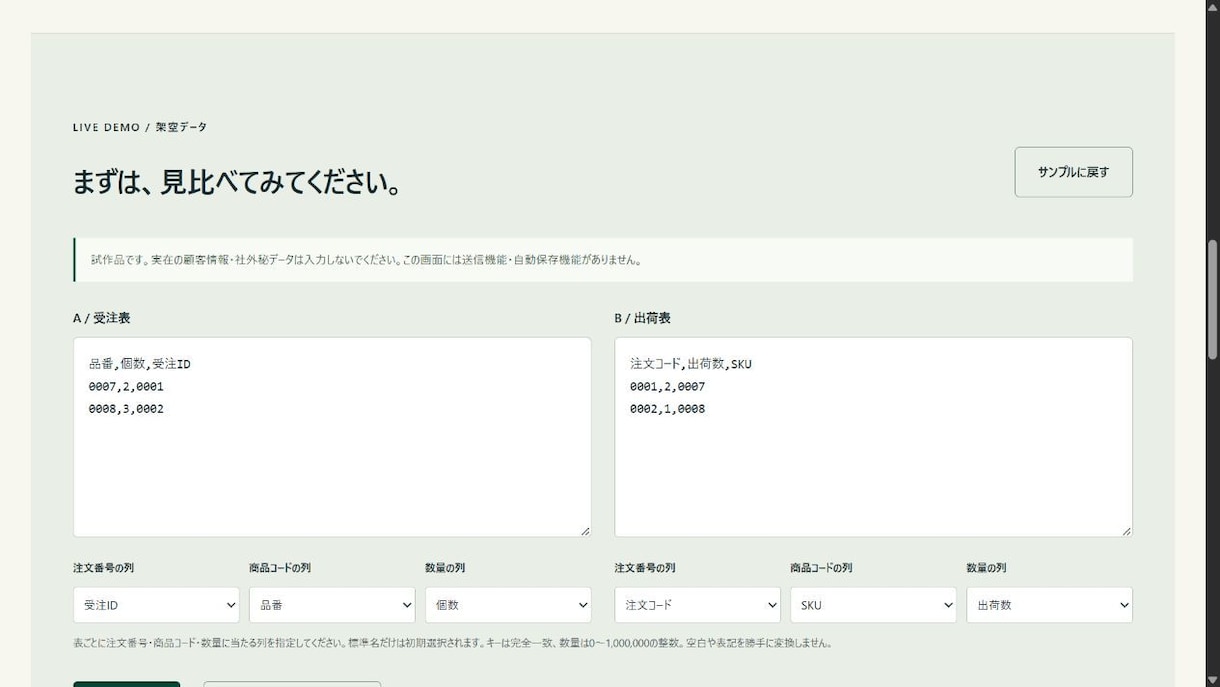Click 注文番号の列 label above 注文コード dropdown

click(644, 568)
